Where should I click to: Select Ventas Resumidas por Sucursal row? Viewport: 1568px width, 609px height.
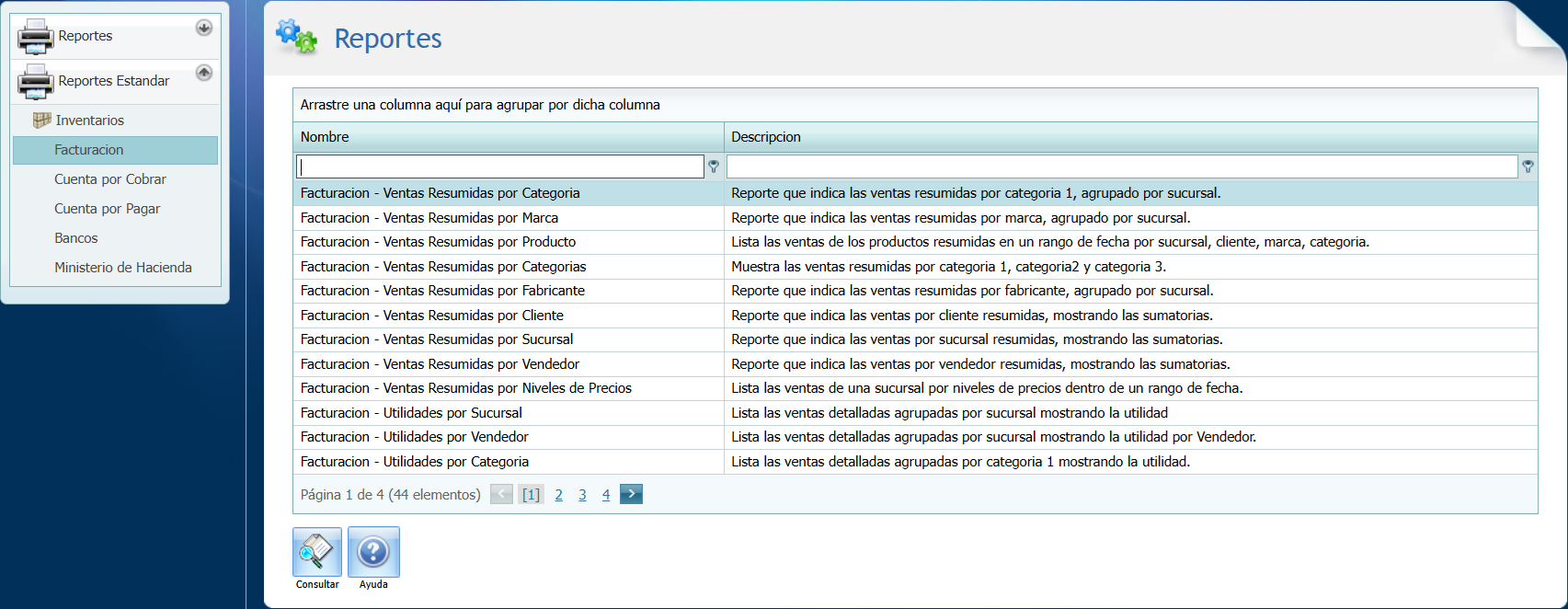(915, 339)
